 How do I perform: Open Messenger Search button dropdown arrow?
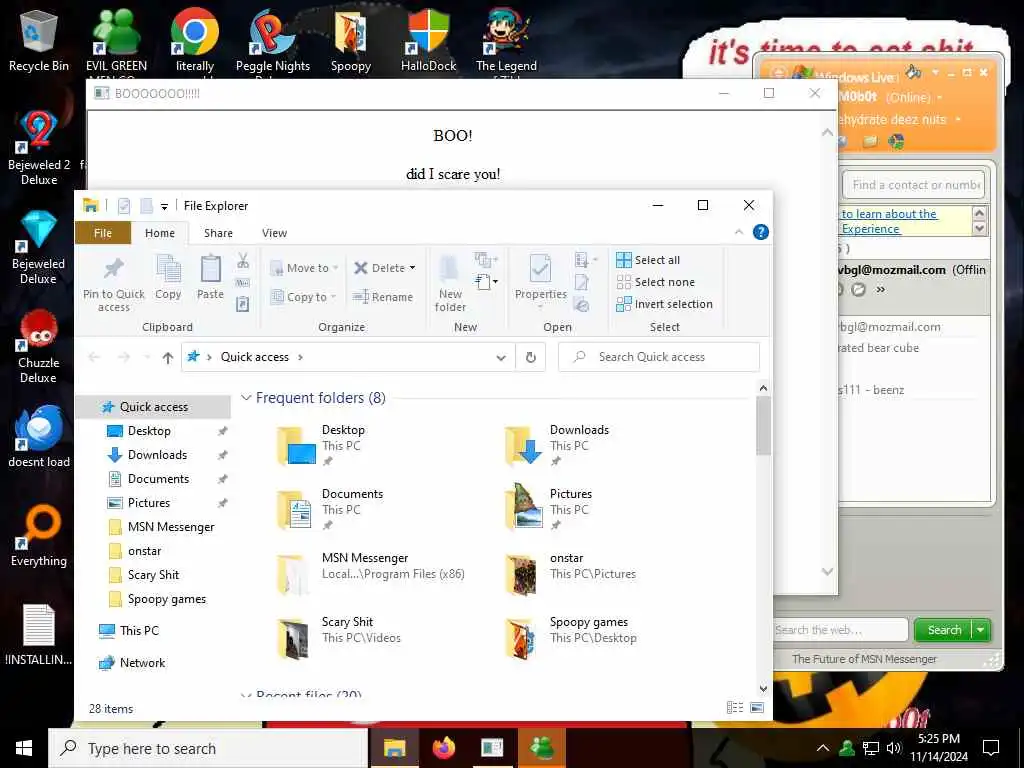(x=981, y=630)
